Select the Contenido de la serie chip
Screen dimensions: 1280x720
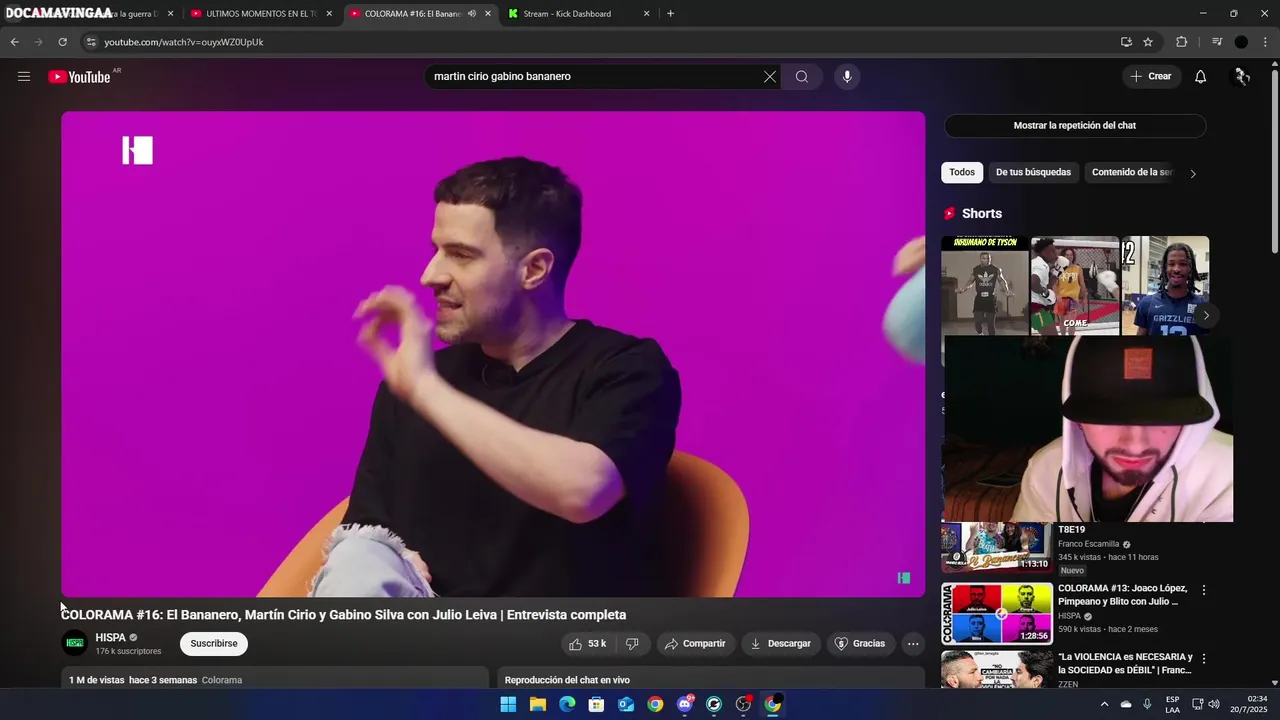(1131, 172)
